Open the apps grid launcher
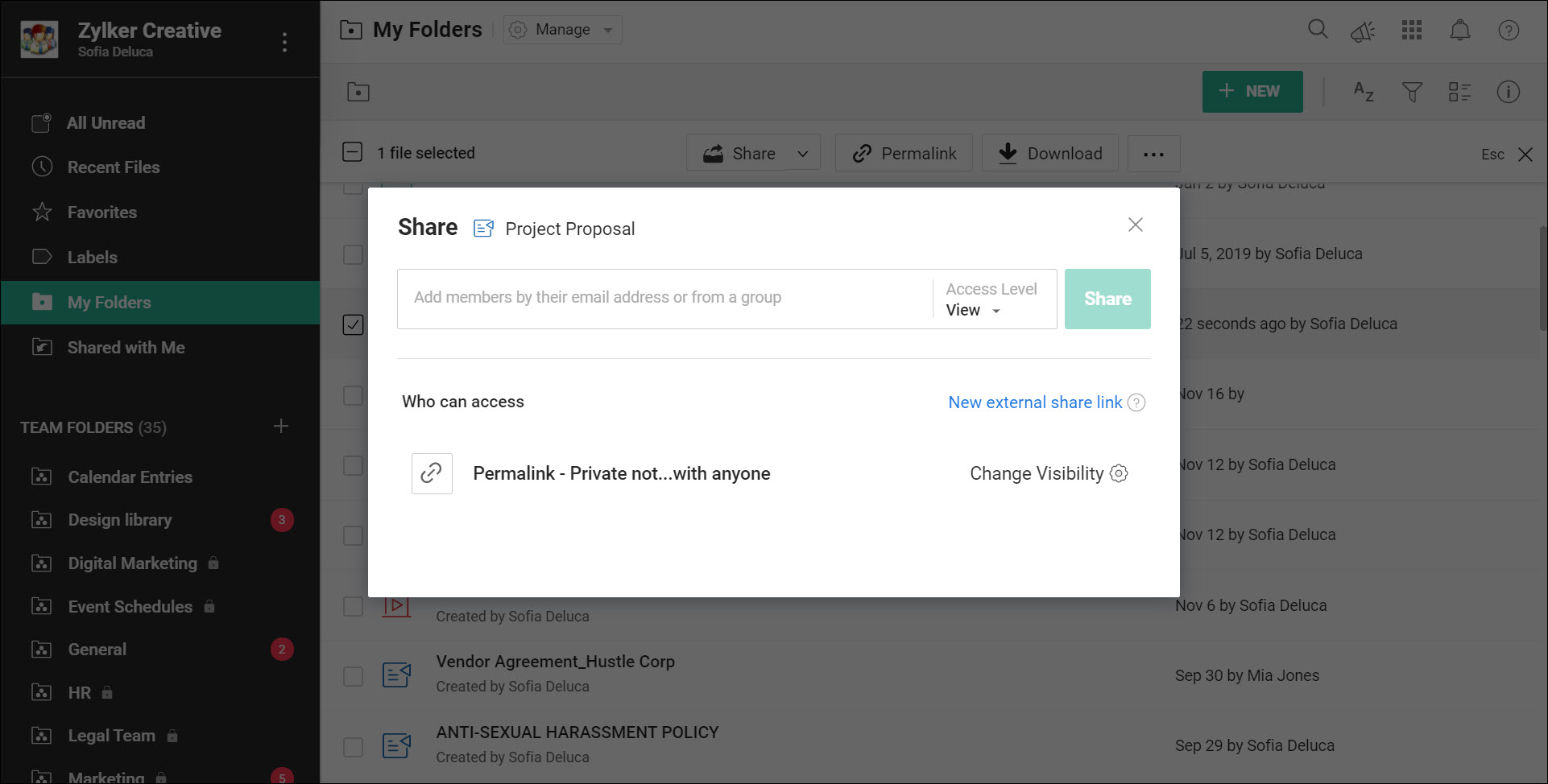This screenshot has width=1548, height=784. click(x=1411, y=31)
